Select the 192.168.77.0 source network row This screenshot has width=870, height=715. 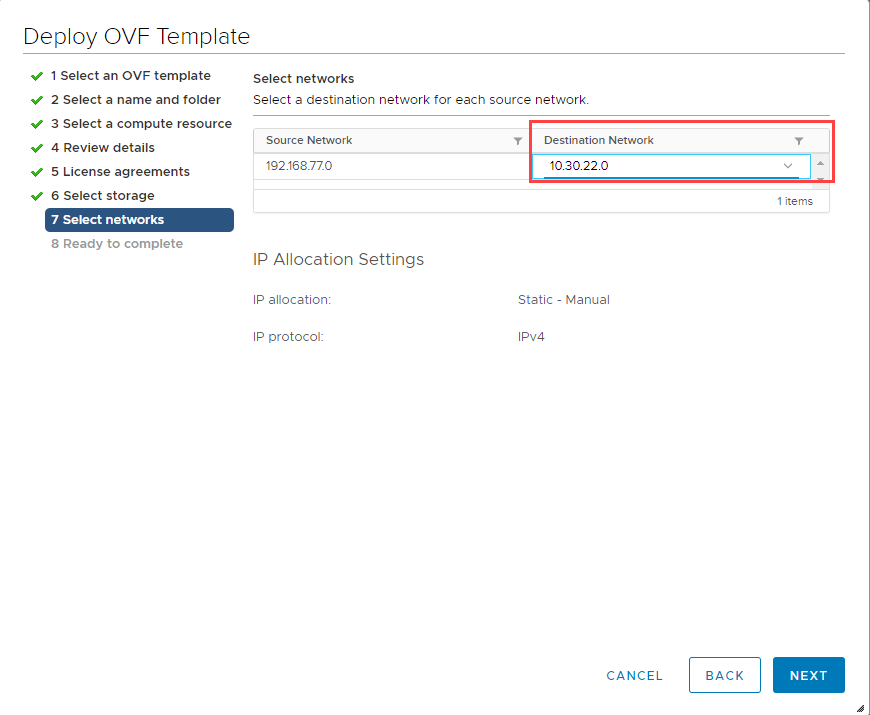(300, 166)
